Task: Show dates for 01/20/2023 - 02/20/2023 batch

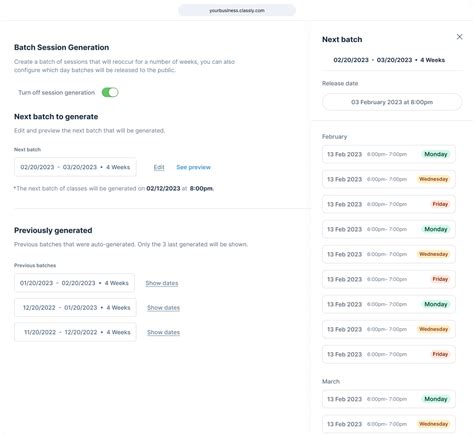Action: point(162,283)
